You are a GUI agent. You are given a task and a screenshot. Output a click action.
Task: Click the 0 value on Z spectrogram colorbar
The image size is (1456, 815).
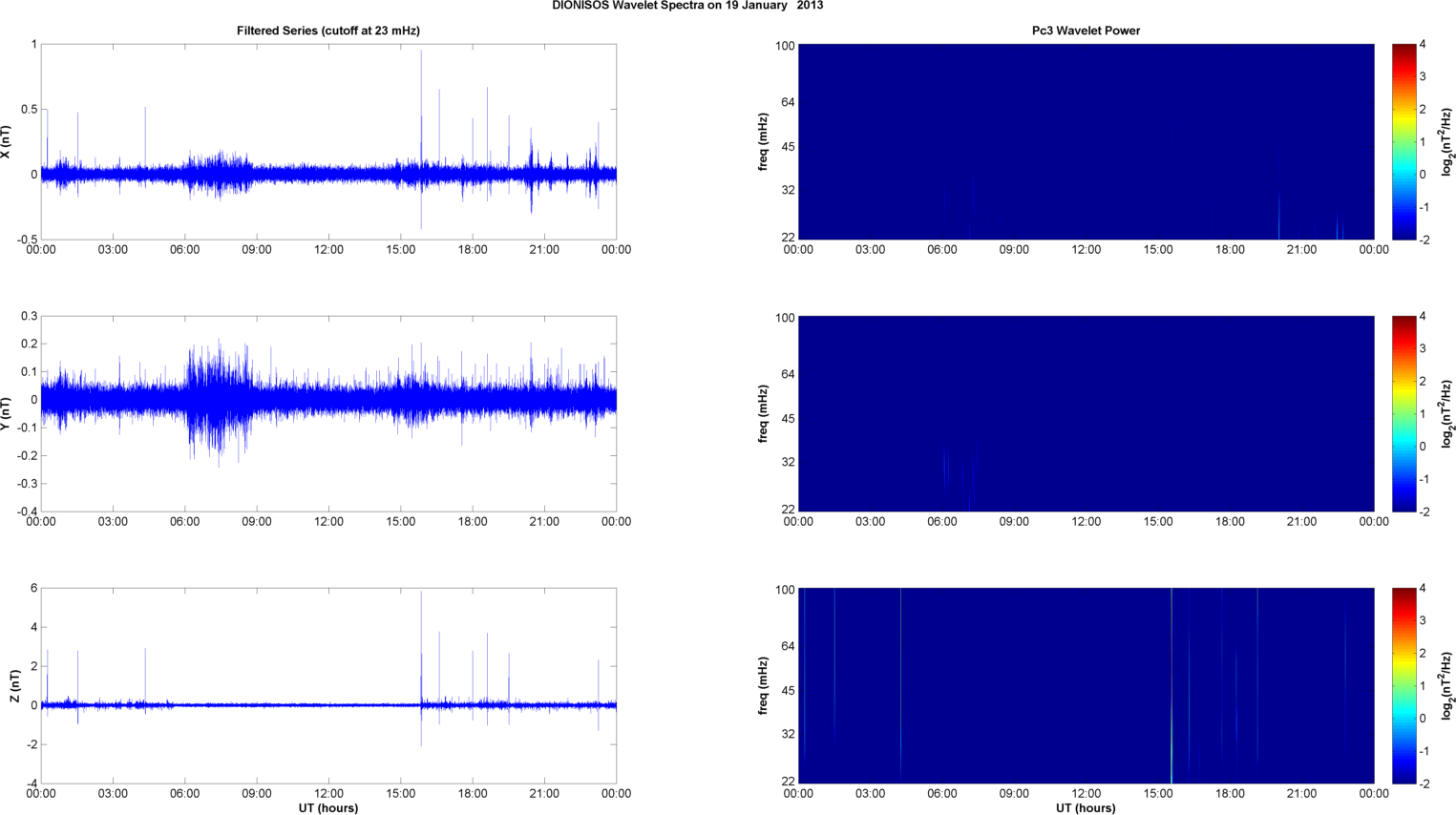pos(1423,719)
